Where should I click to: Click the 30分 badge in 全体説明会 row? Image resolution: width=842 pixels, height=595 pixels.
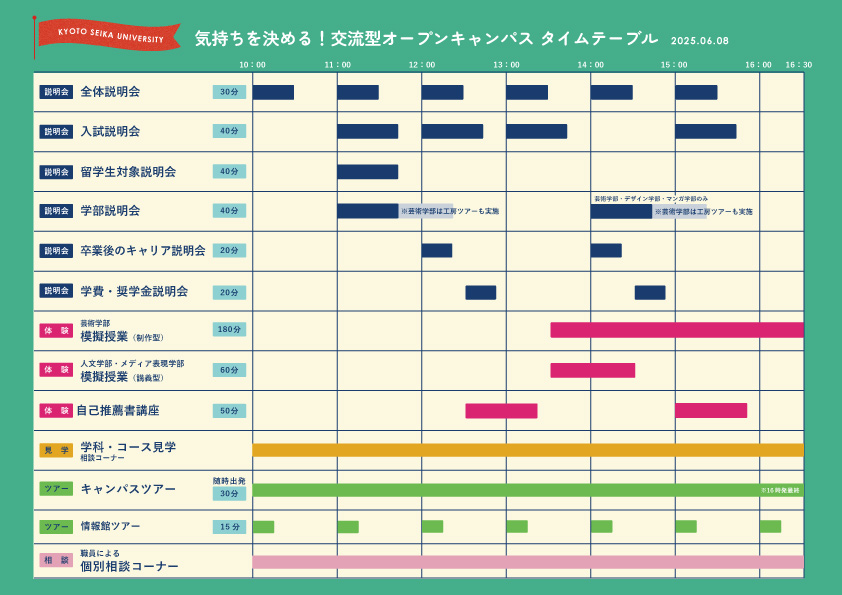pos(229,92)
